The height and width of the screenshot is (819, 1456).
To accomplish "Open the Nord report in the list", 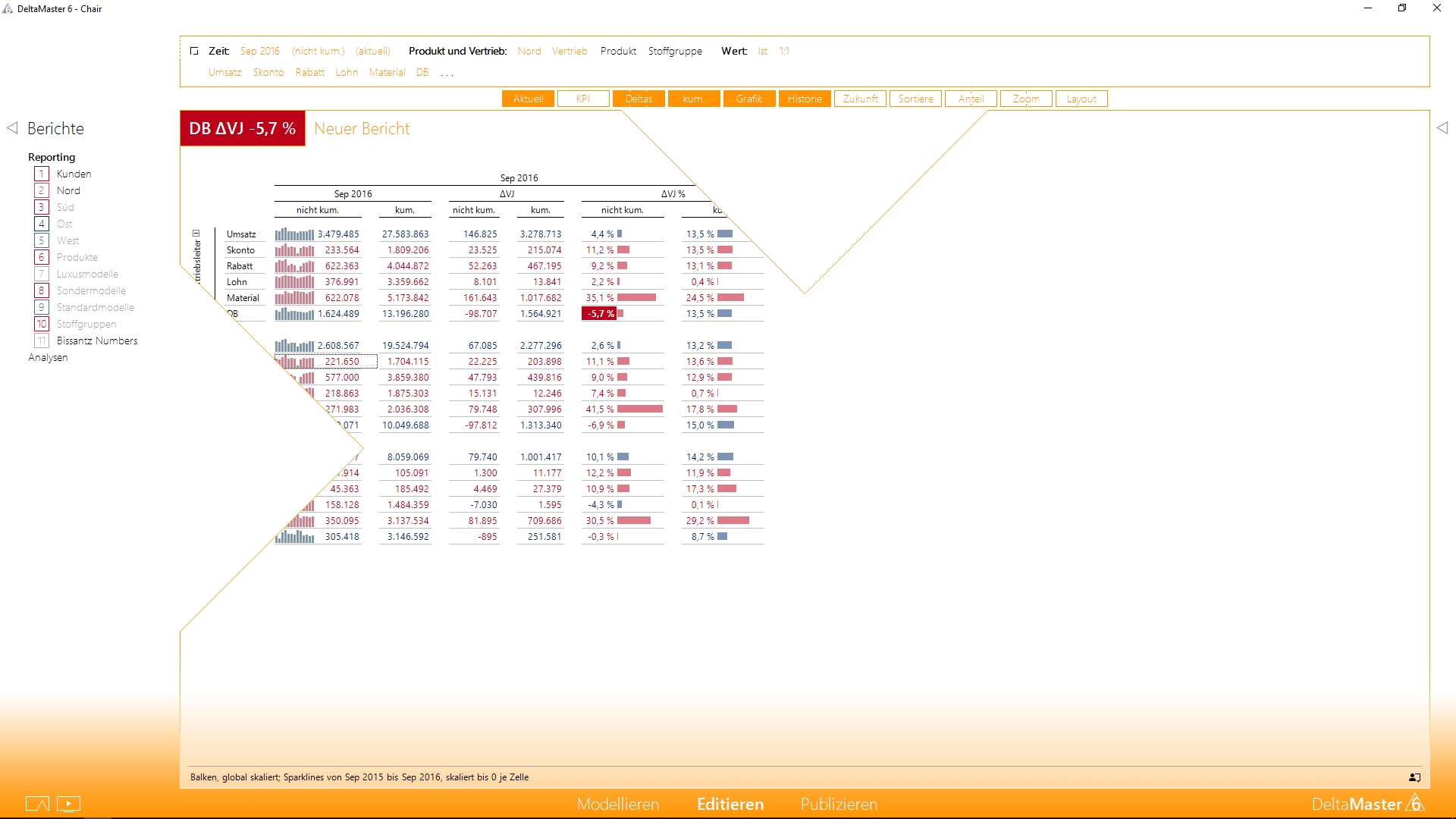I will pos(68,190).
